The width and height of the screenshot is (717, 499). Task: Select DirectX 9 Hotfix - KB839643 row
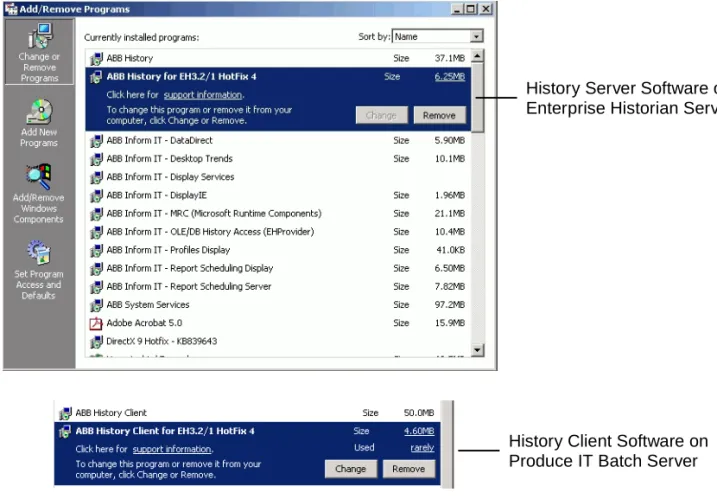click(278, 342)
